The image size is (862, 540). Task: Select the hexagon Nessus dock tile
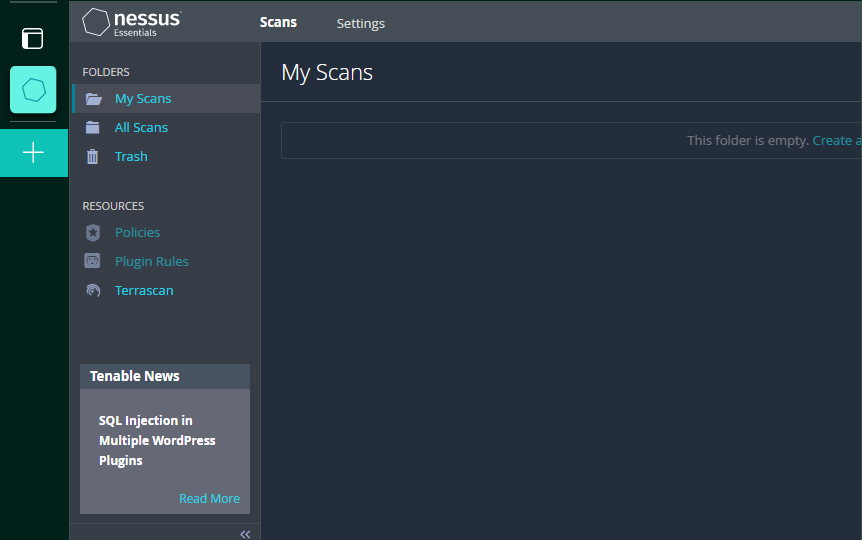click(33, 90)
